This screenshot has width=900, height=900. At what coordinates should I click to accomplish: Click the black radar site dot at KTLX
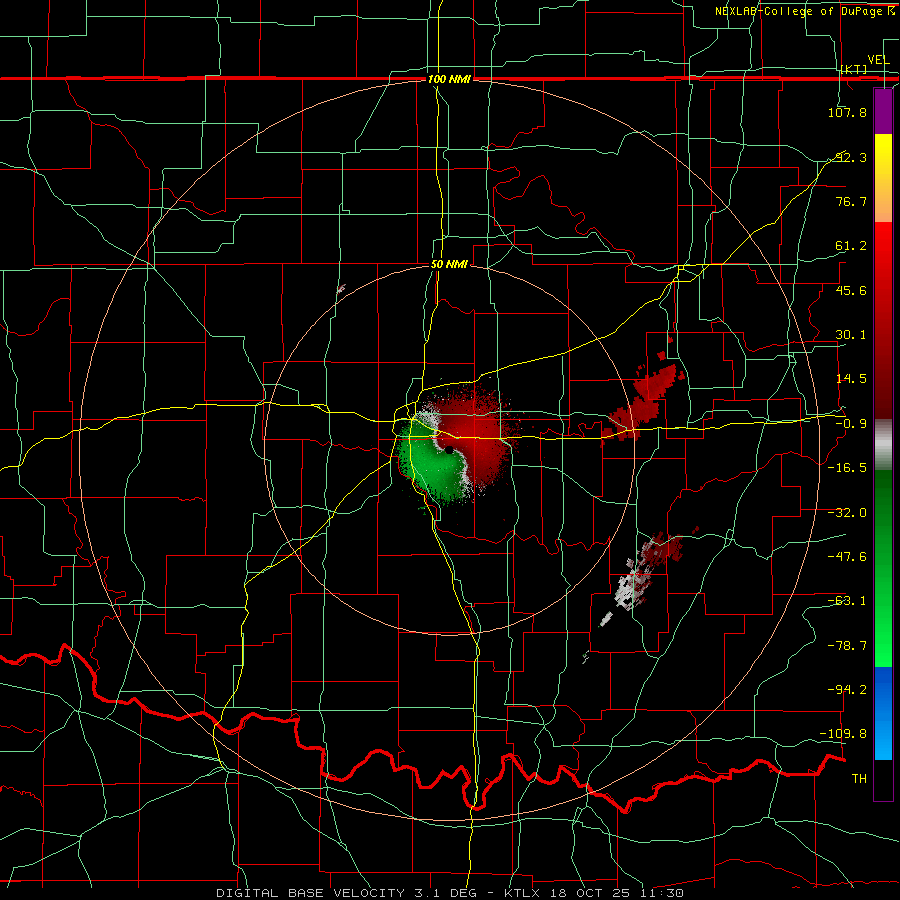(449, 450)
